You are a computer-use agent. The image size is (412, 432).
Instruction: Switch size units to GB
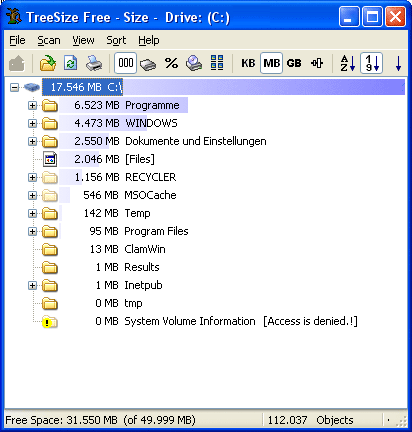point(294,63)
